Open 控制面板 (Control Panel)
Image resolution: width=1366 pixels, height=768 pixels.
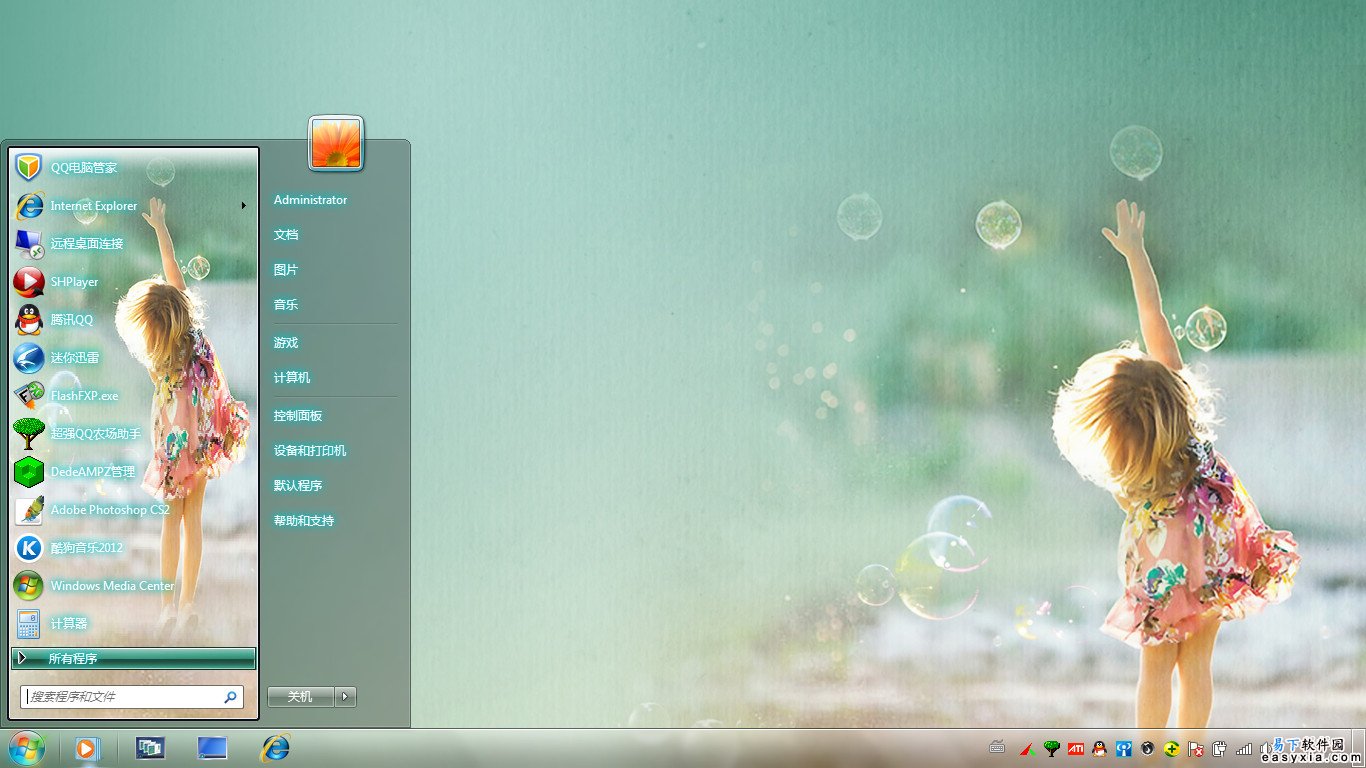298,416
